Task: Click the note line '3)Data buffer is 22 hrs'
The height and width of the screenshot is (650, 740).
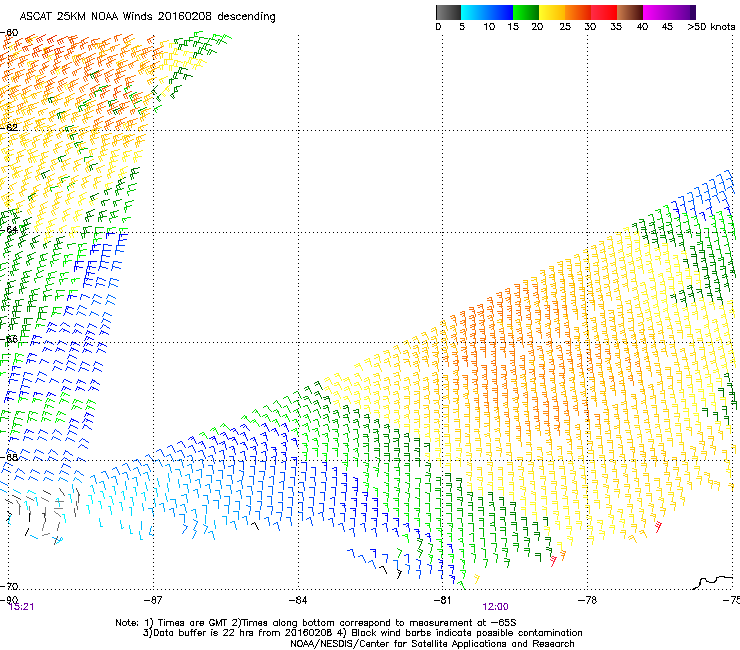Action: pyautogui.click(x=362, y=633)
